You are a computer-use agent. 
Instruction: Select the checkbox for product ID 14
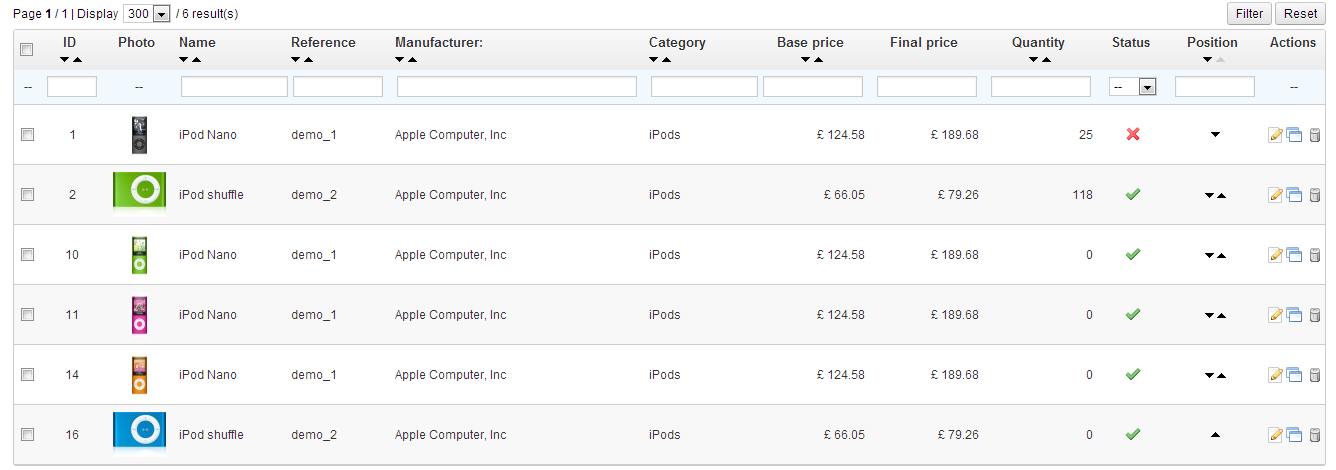[x=27, y=375]
